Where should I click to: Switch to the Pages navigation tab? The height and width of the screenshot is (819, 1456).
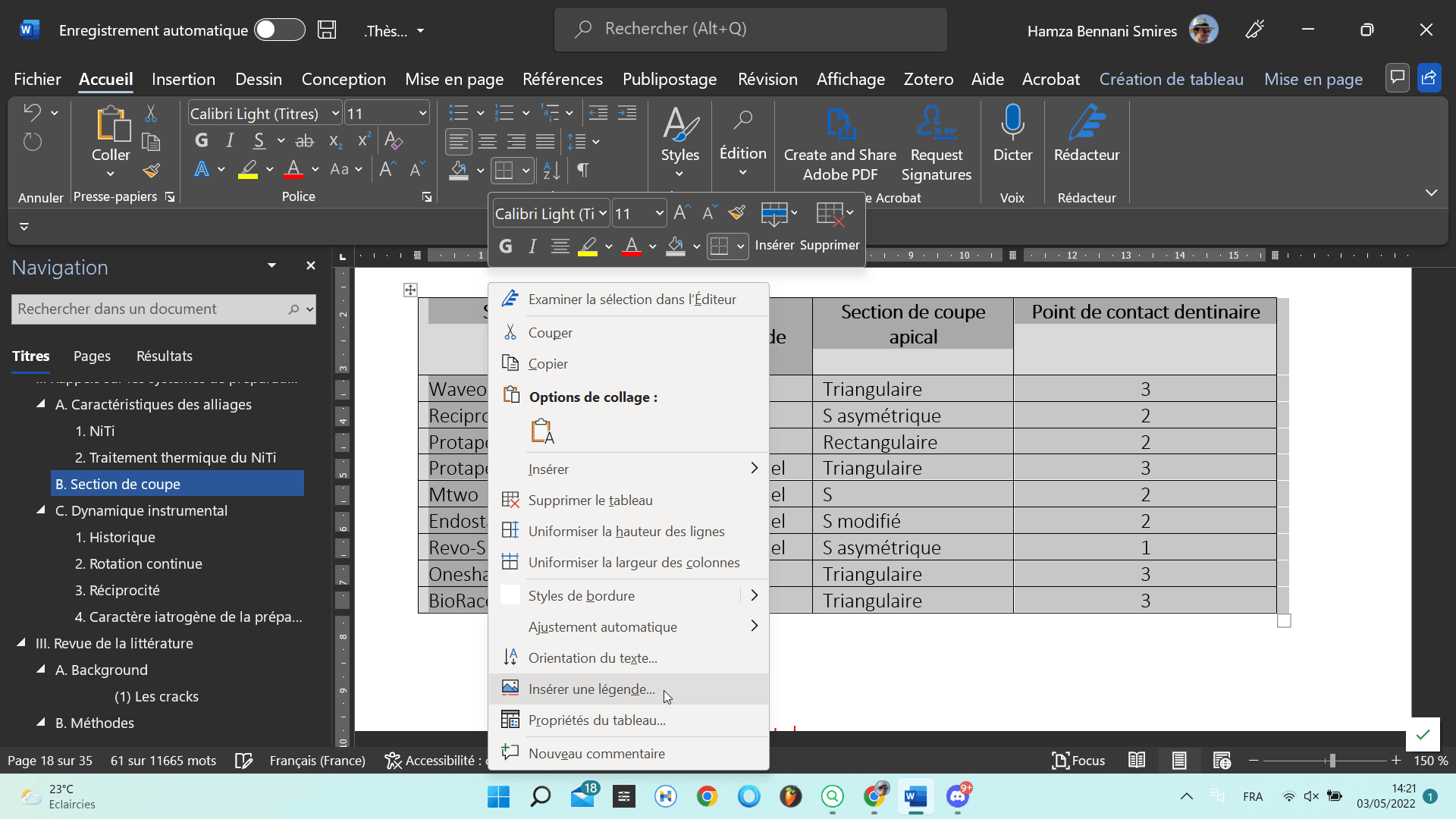point(92,356)
